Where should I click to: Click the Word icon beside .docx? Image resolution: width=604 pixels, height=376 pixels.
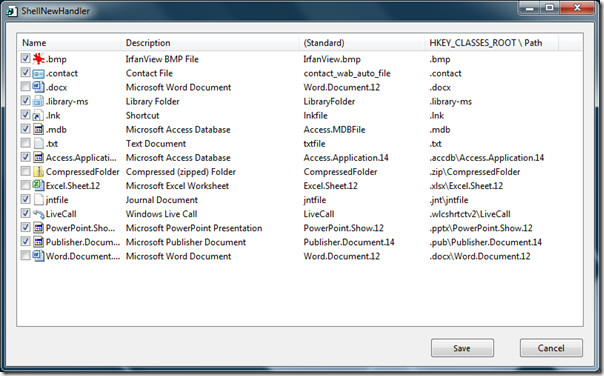(x=38, y=87)
